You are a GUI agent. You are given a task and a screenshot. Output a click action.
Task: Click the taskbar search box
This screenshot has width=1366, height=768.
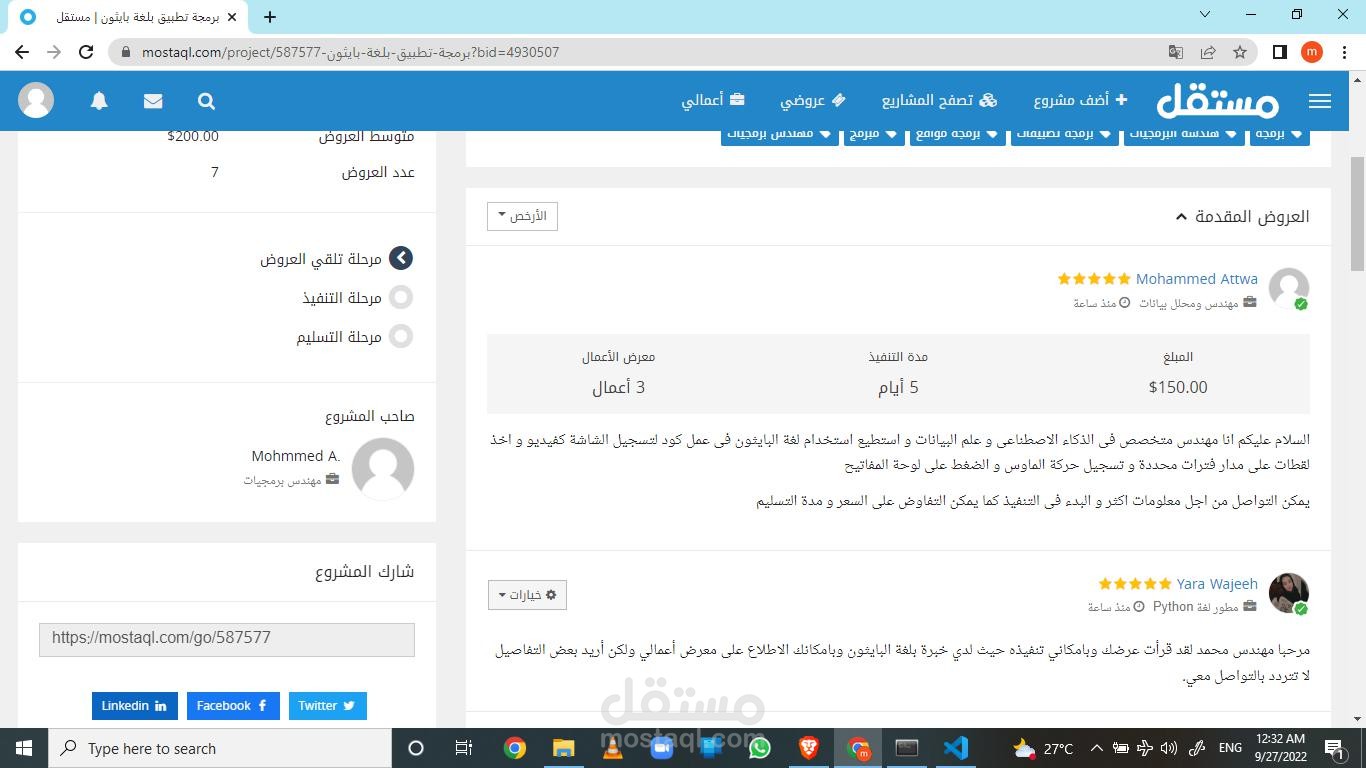tap(220, 748)
